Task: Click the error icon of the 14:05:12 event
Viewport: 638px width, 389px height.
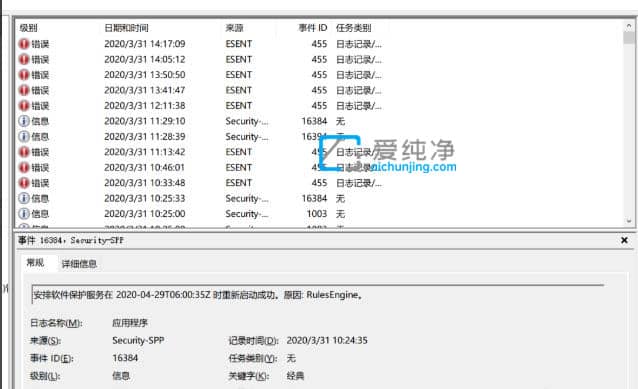Action: point(24,59)
